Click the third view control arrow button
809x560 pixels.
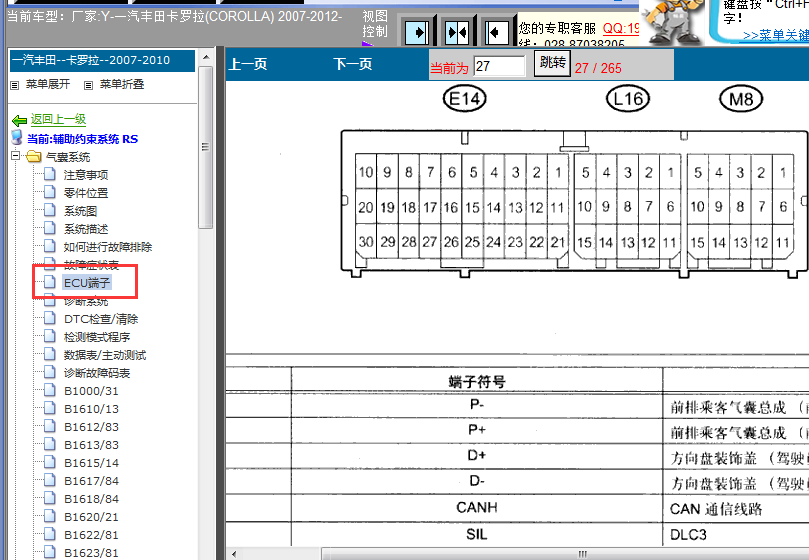(495, 33)
